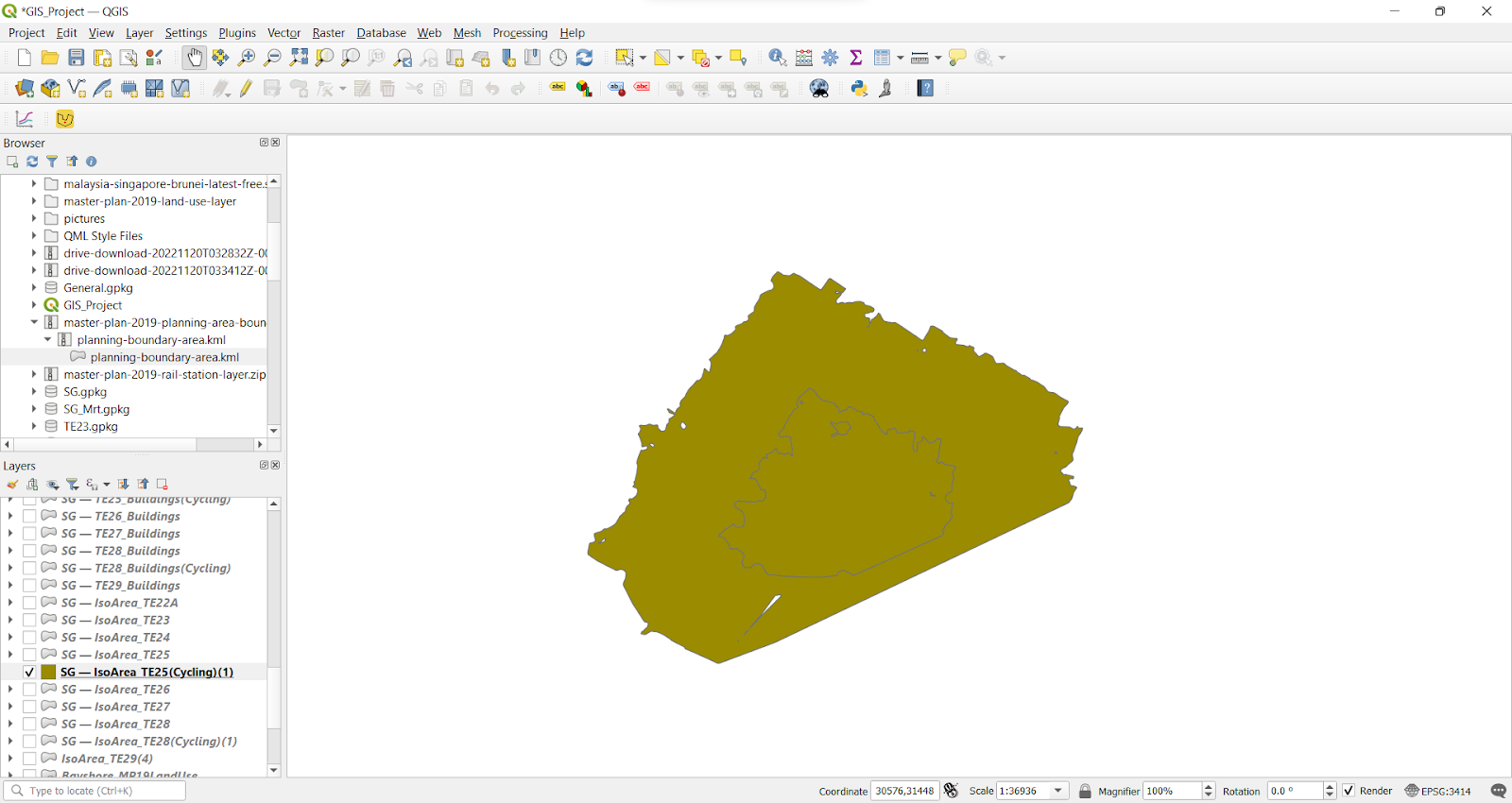Activate the Identify Features tool
Image resolution: width=1512 pixels, height=803 pixels.
tap(777, 58)
